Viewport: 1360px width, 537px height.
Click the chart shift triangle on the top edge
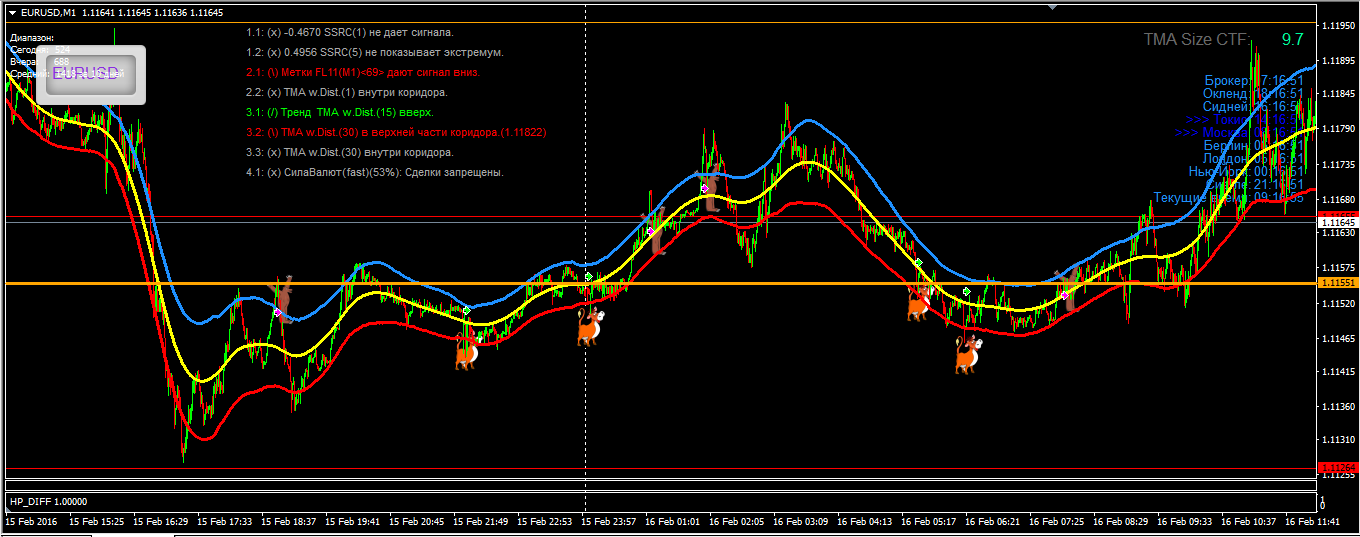[x=1052, y=6]
